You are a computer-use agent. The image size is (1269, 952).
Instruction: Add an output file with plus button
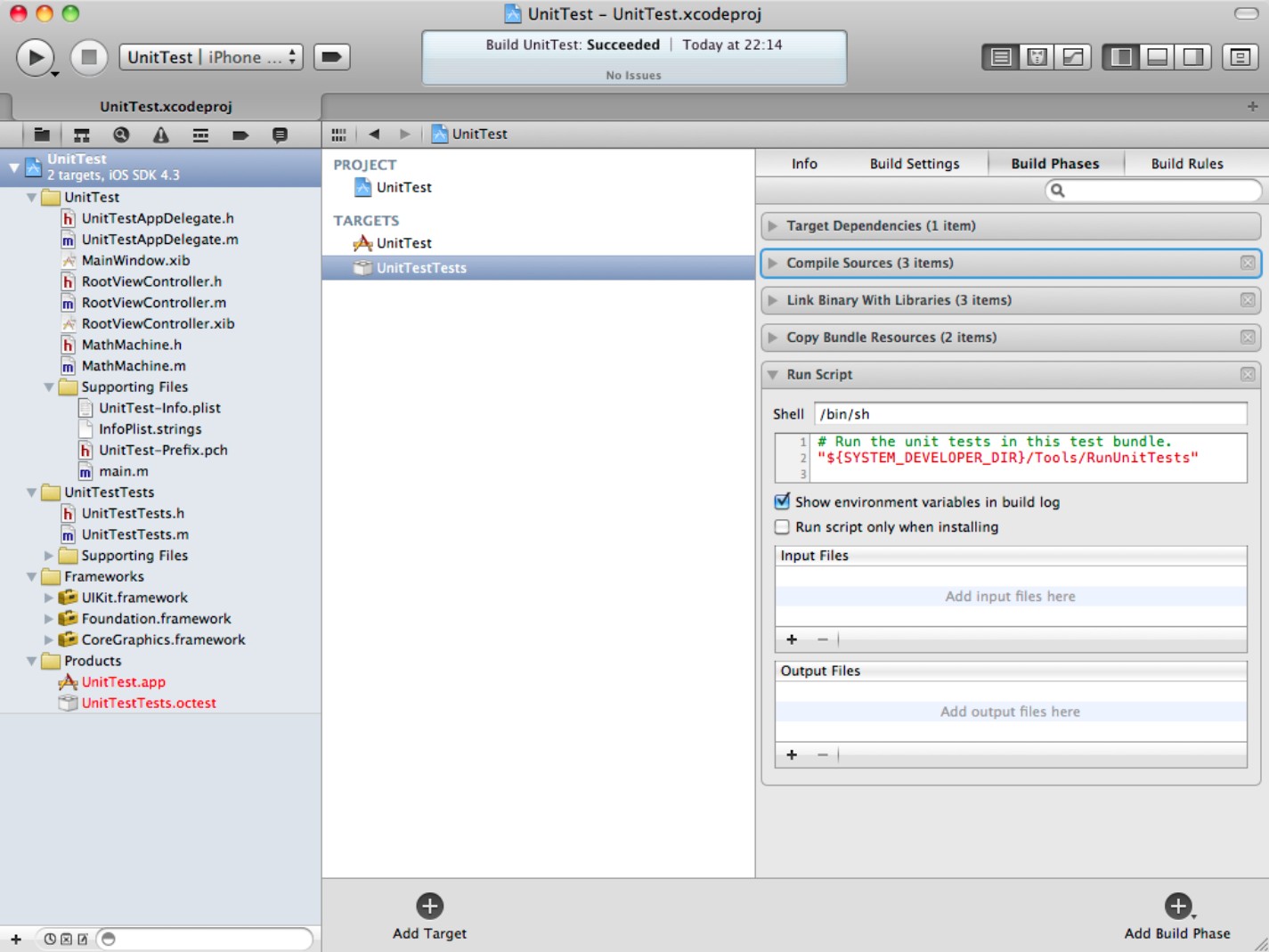point(792,754)
